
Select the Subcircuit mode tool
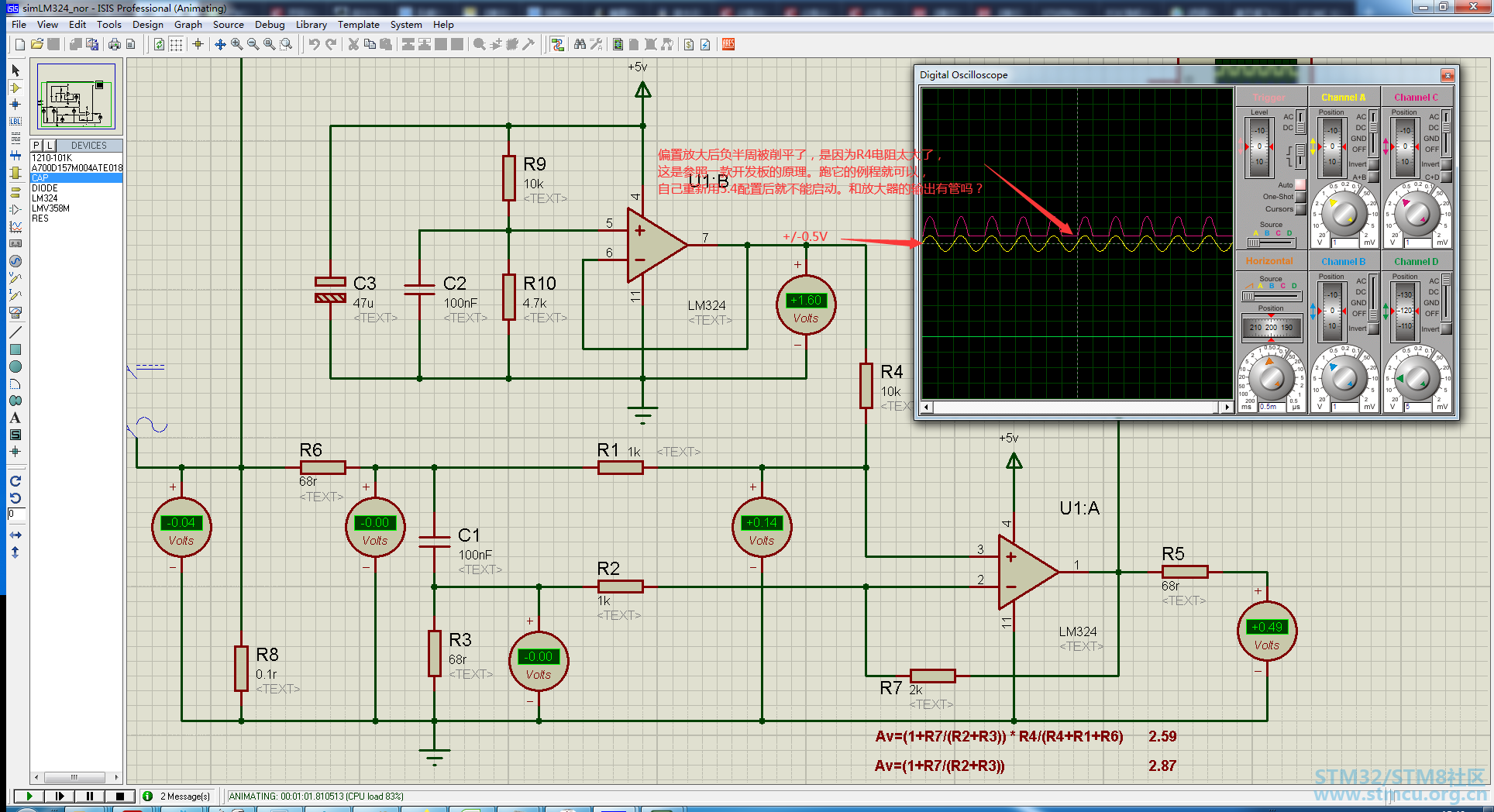pos(15,174)
